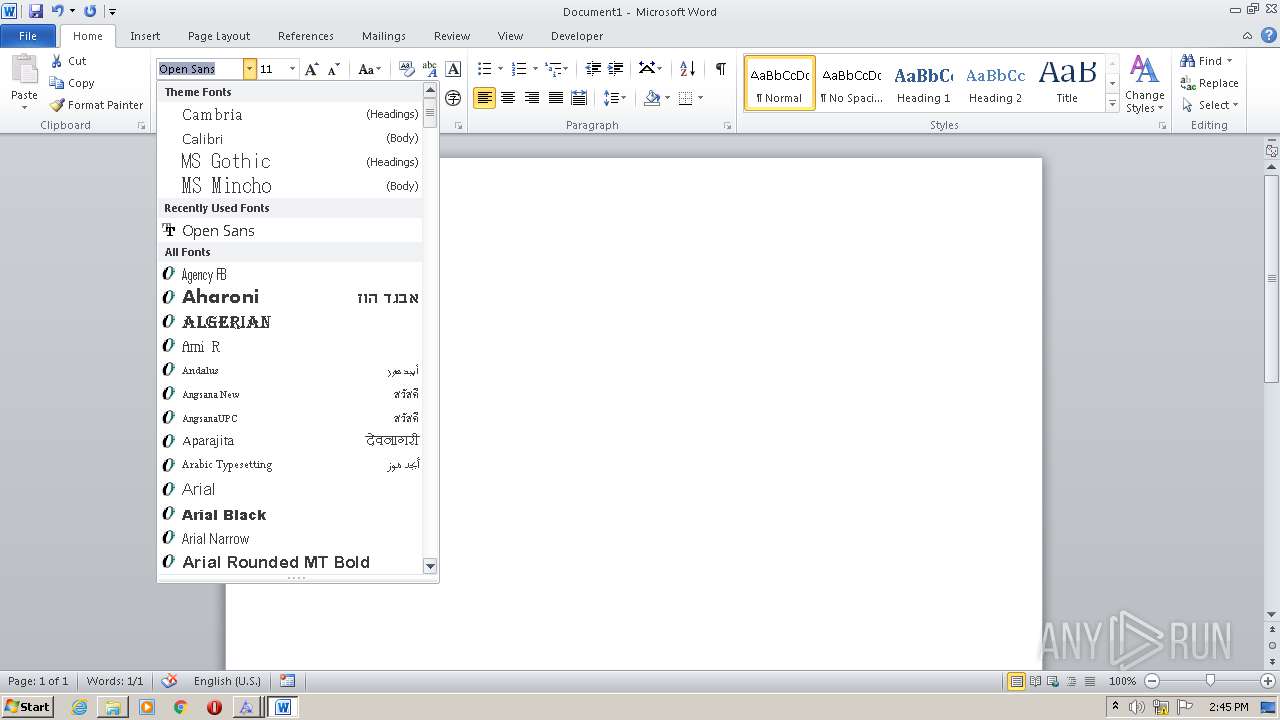Open the Select dropdown in Editing
The width and height of the screenshot is (1280, 720).
tap(1210, 105)
